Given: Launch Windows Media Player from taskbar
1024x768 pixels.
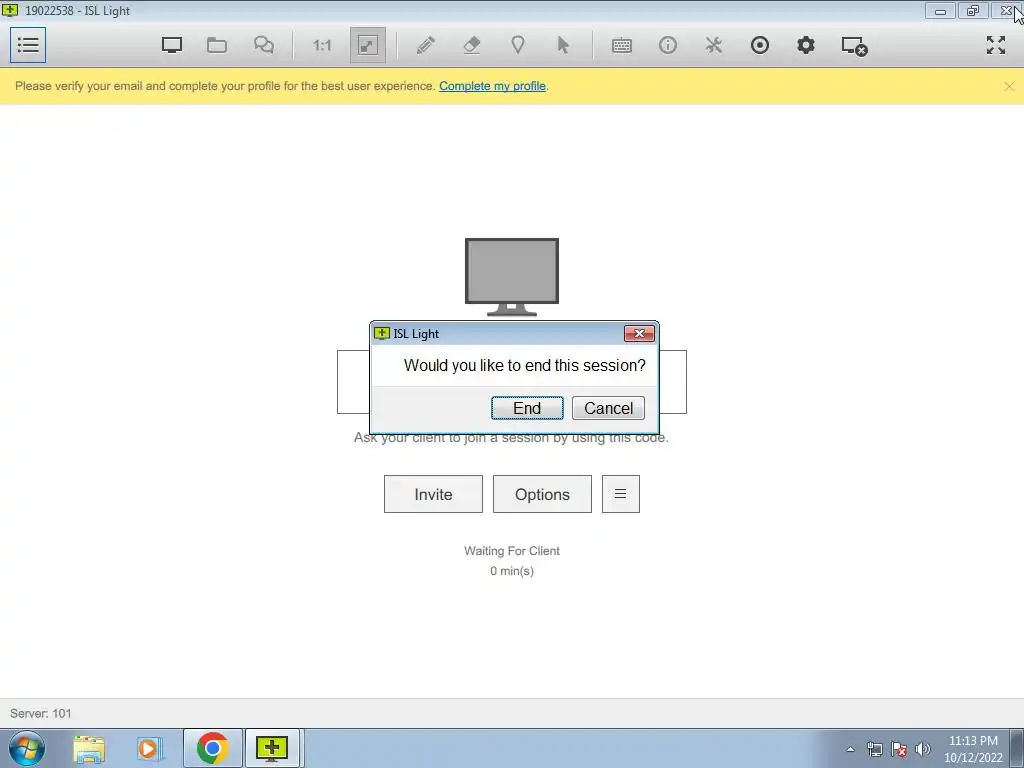Looking at the screenshot, I should (x=149, y=748).
